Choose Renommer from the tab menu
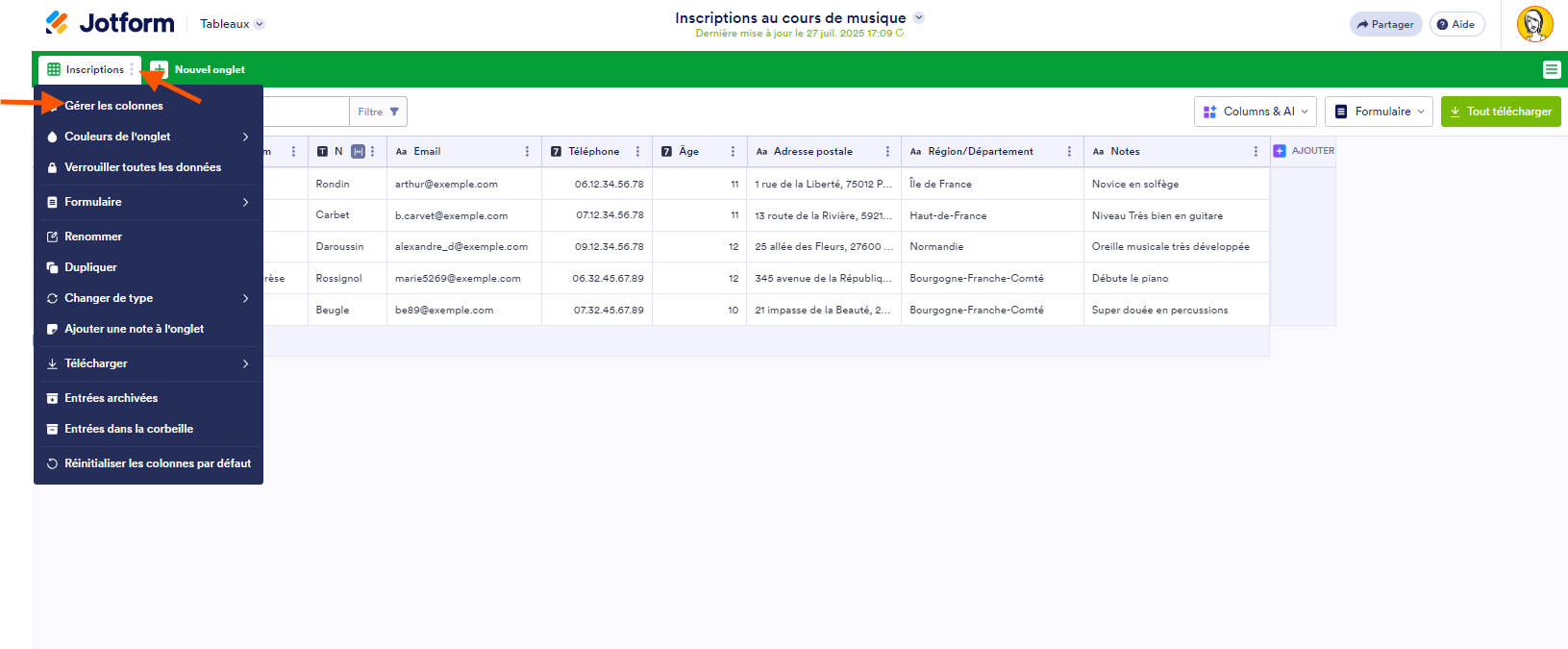Viewport: 1568px width, 649px height. 149,237
